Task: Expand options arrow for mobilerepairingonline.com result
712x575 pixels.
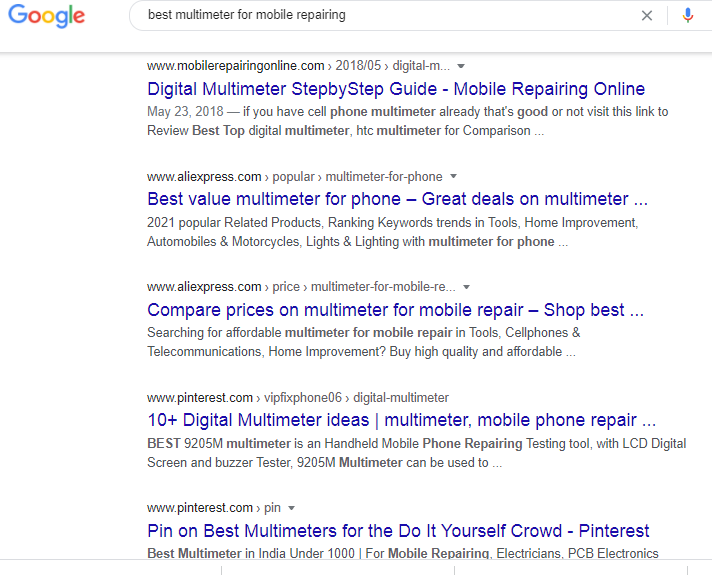Action: click(x=461, y=66)
